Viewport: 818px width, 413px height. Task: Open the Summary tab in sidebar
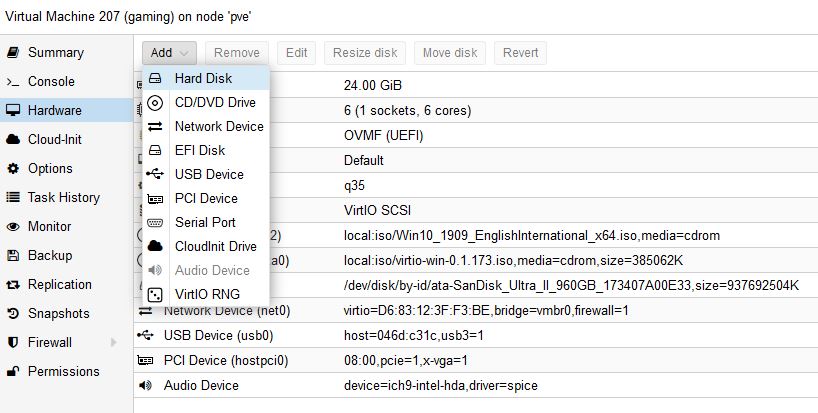pos(55,52)
